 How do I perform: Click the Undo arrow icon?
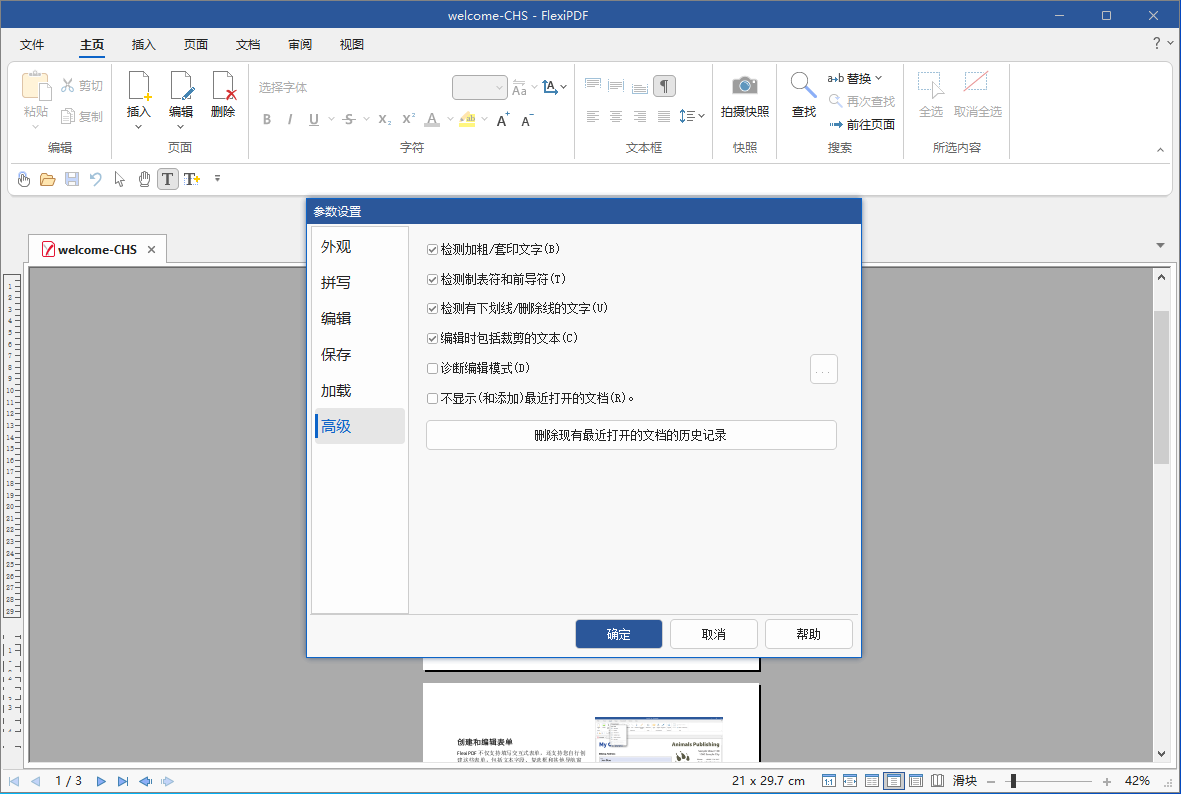coord(96,179)
